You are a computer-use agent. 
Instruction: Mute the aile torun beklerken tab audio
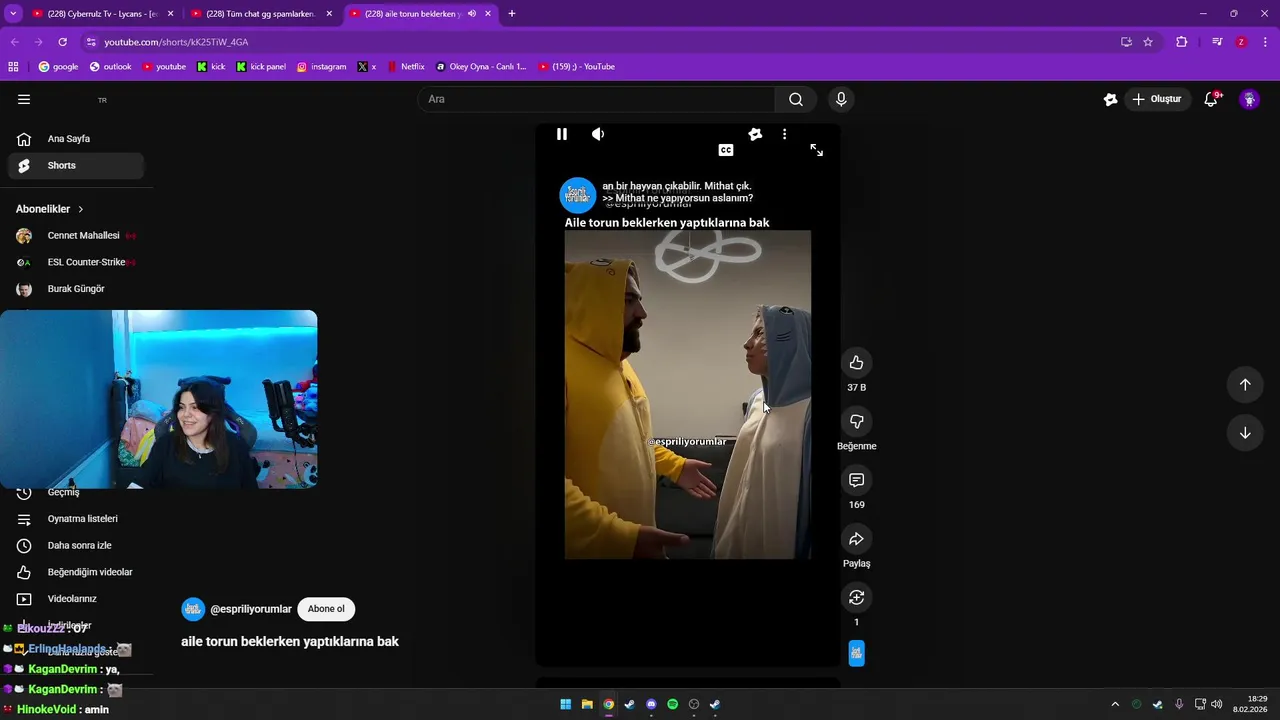(471, 14)
